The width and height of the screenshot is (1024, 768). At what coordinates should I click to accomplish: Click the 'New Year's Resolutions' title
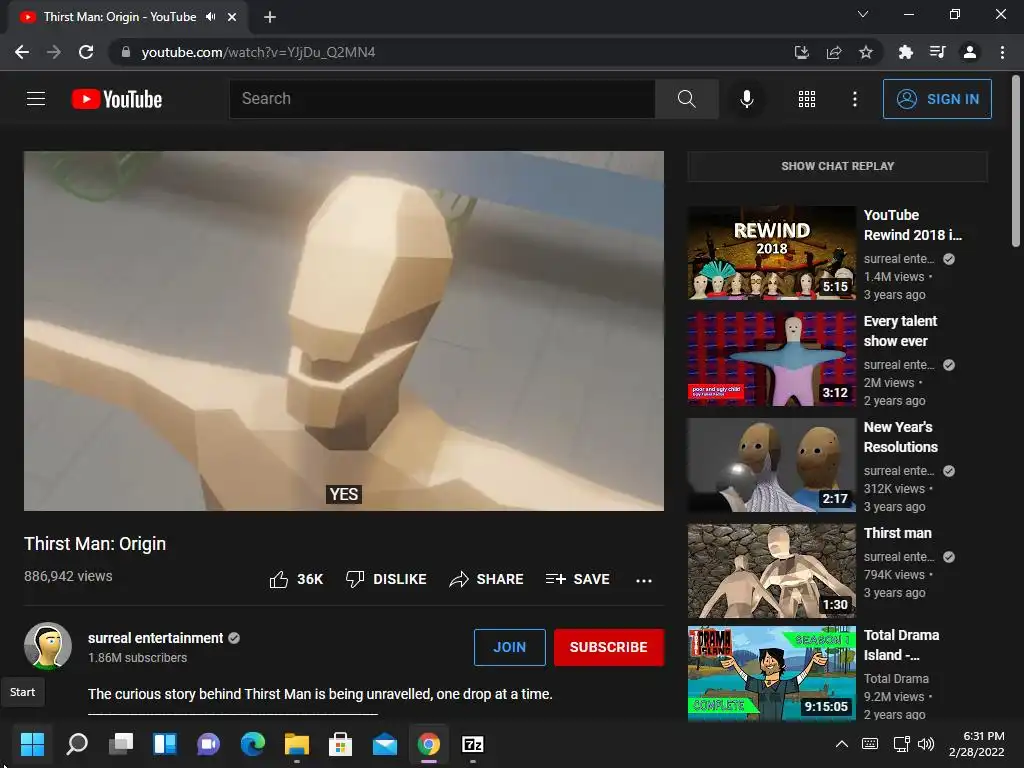[901, 437]
